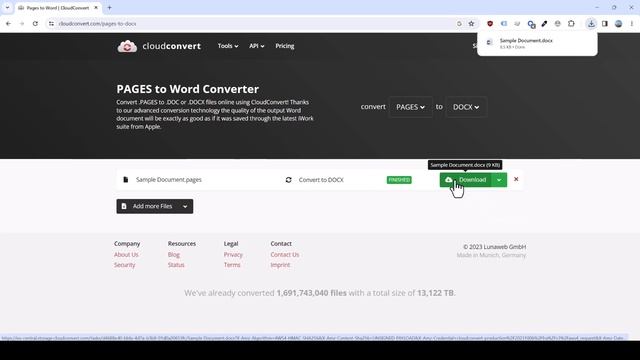Click the cloudconvert wordmark
This screenshot has height=360, width=640.
171,46
